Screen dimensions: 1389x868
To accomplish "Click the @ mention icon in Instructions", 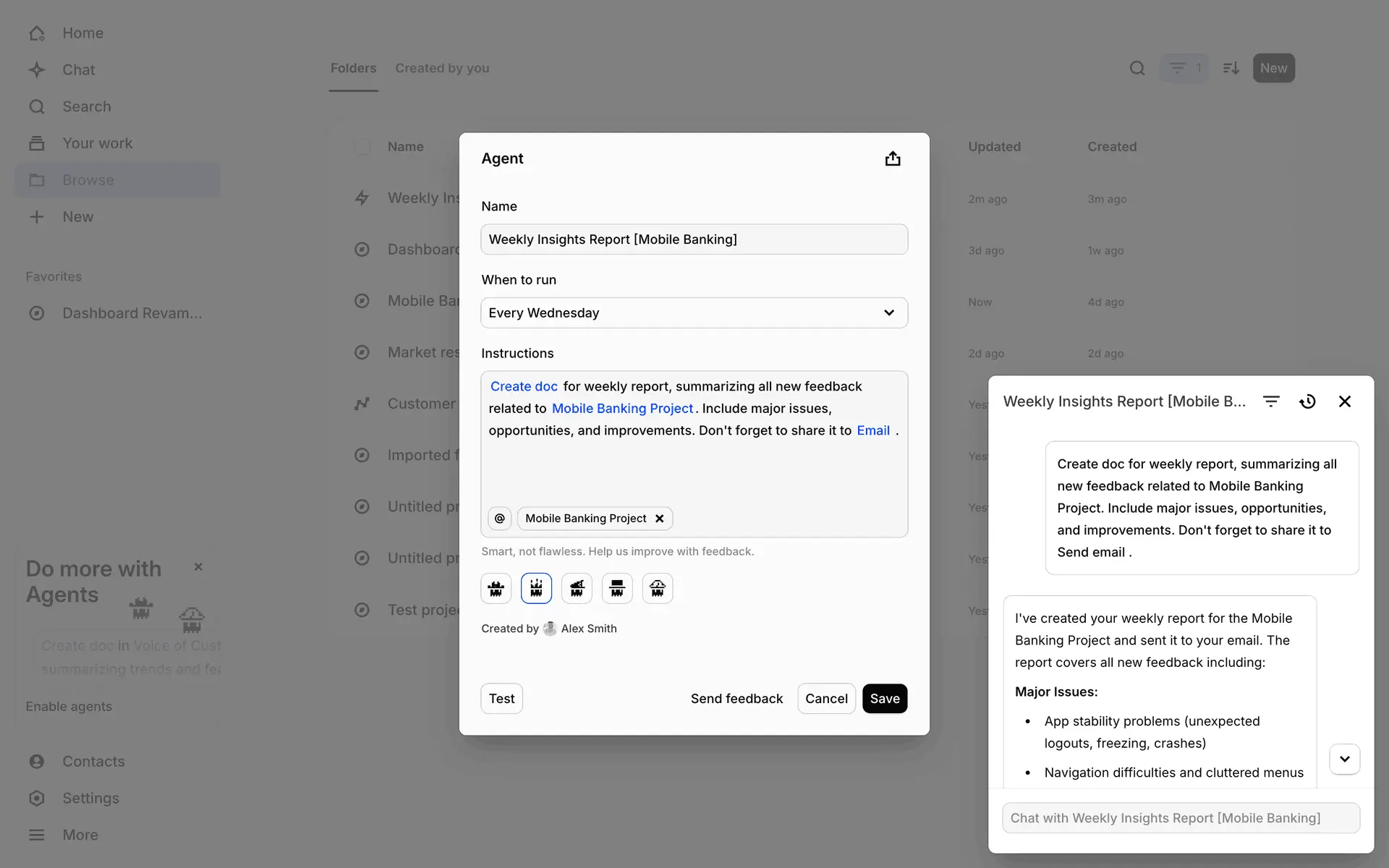I will 499,518.
